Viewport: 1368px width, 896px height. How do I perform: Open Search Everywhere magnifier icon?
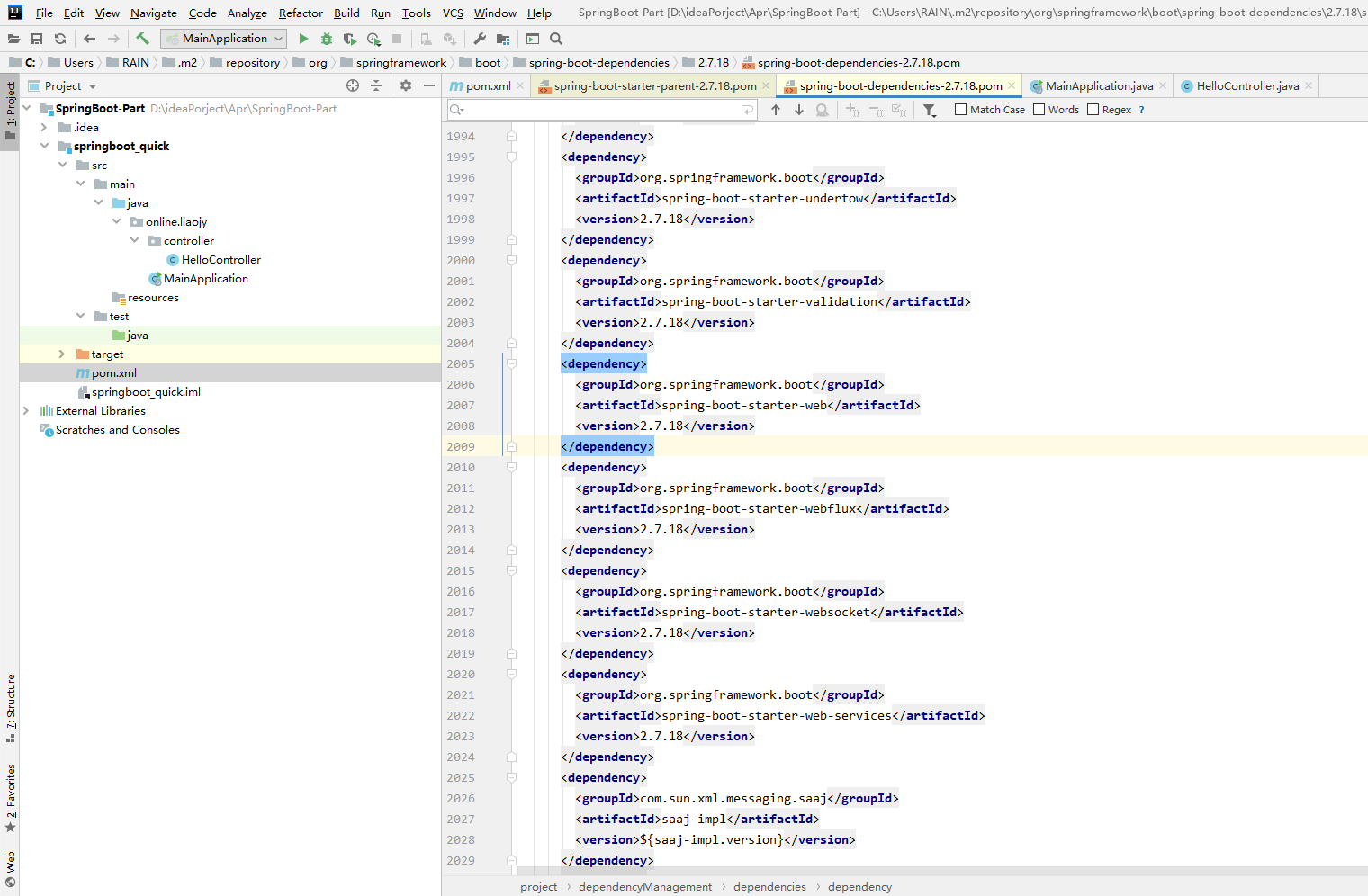coord(556,39)
